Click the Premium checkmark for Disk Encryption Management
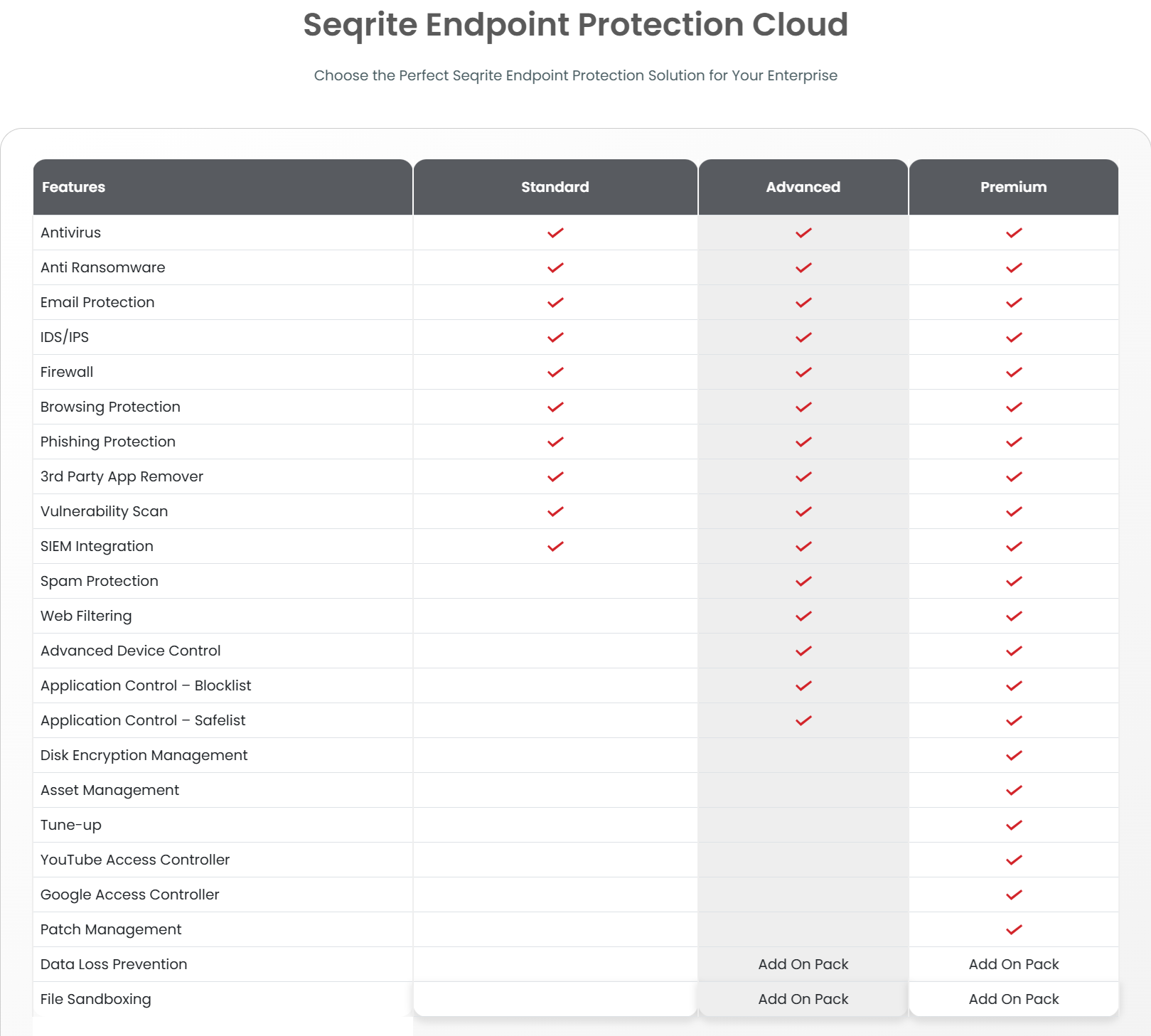 click(1014, 755)
